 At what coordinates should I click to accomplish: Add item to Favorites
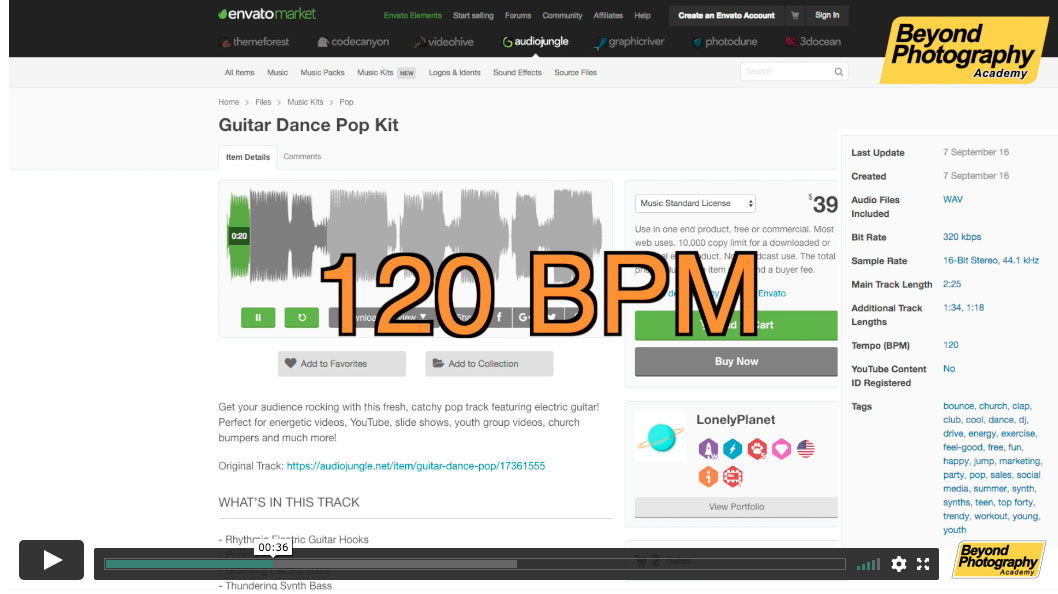[x=342, y=363]
